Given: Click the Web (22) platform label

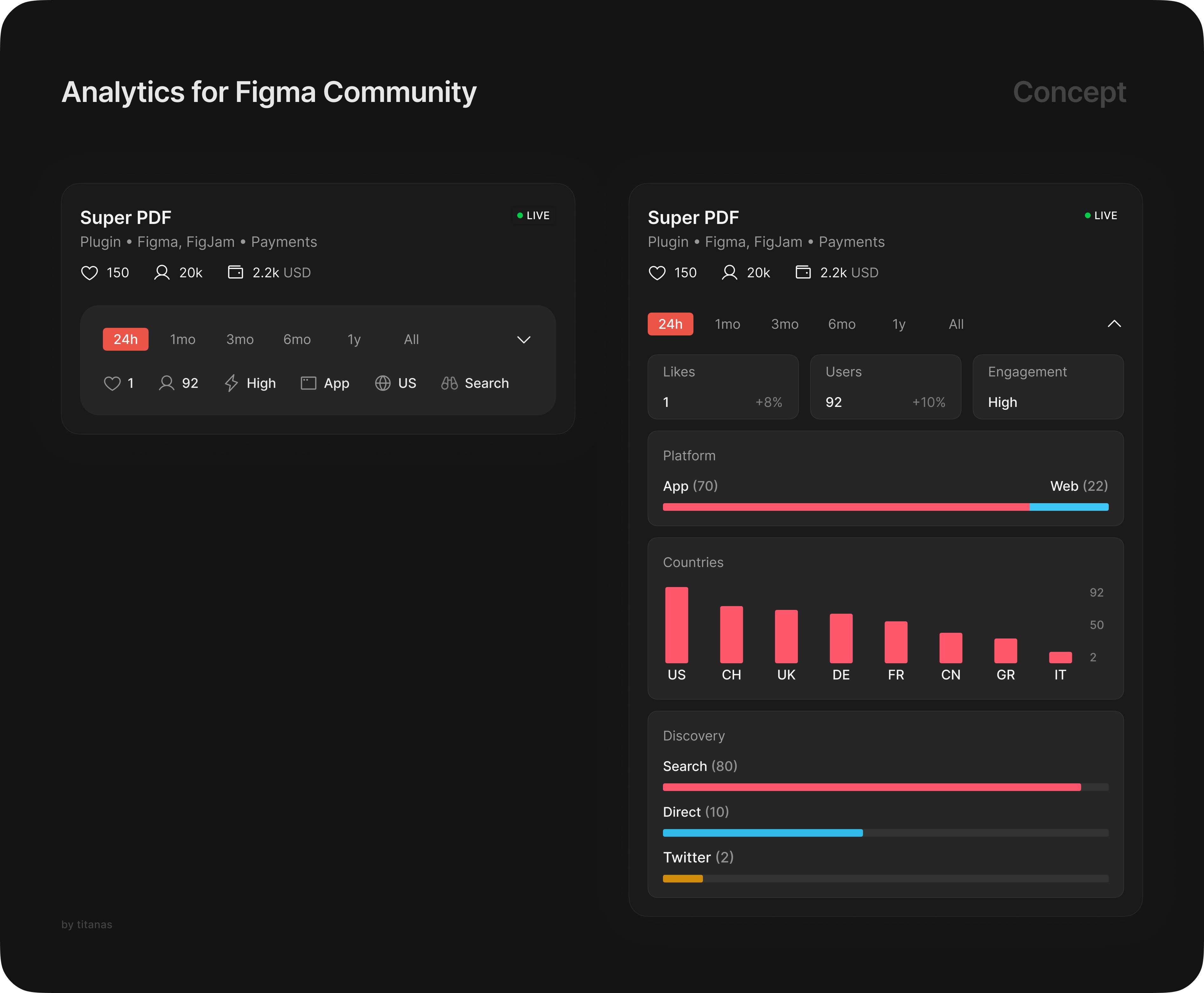Looking at the screenshot, I should (1079, 486).
